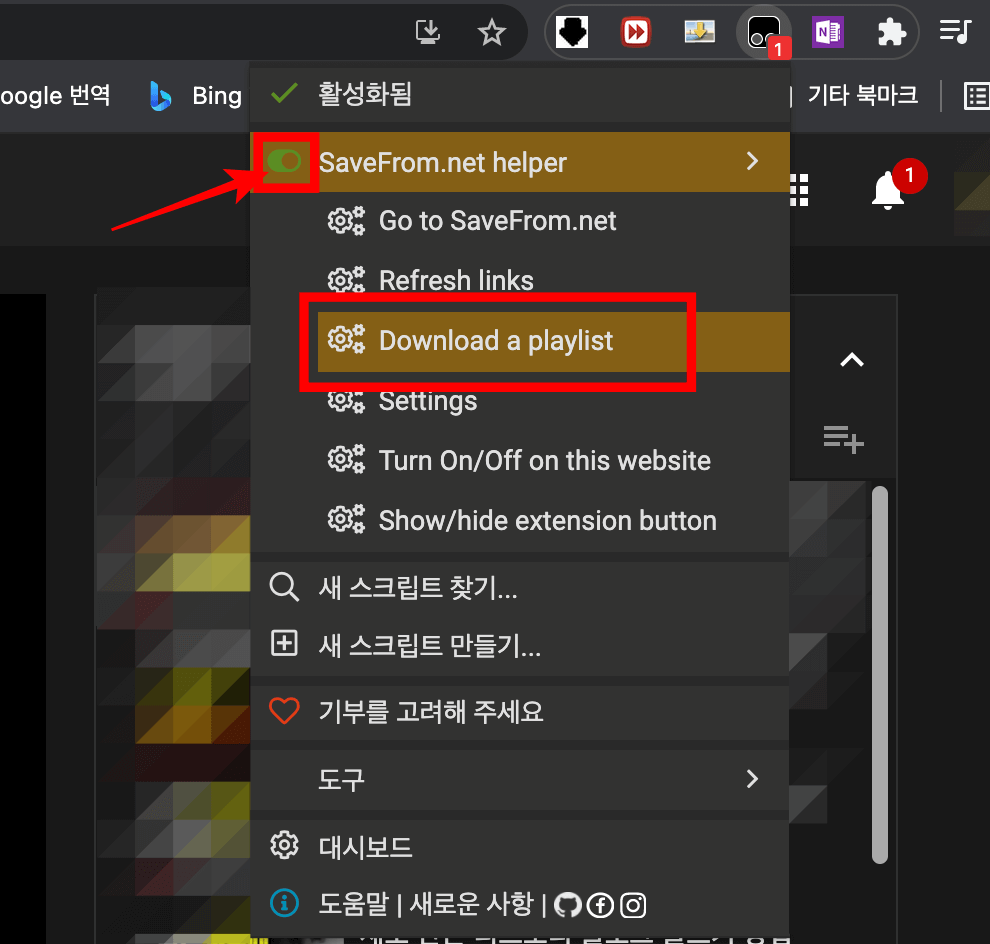
Task: Click the gear icon beside Turn On/Off on this website
Action: pyautogui.click(x=346, y=461)
